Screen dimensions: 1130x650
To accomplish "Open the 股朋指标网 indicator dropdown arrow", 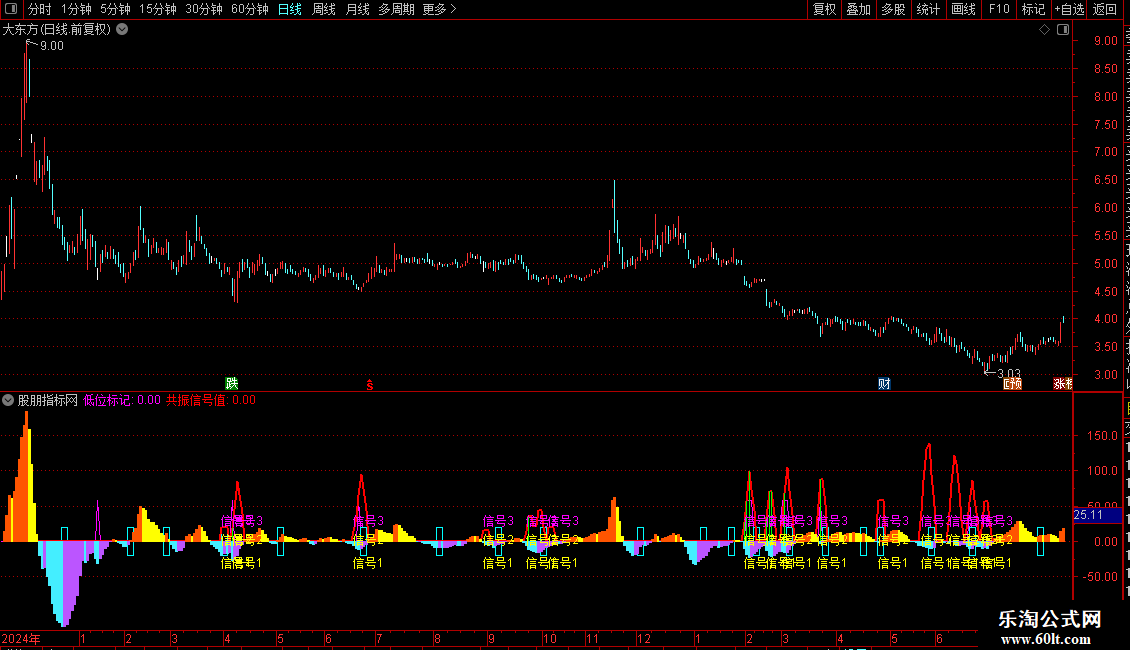I will tap(8, 400).
